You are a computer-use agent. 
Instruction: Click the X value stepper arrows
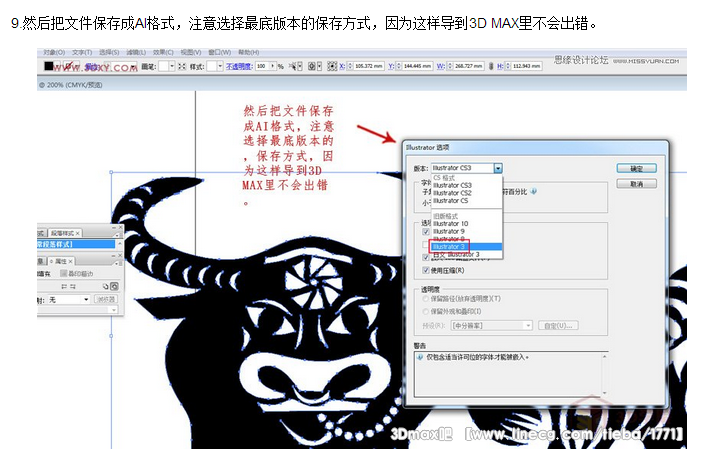click(x=350, y=66)
